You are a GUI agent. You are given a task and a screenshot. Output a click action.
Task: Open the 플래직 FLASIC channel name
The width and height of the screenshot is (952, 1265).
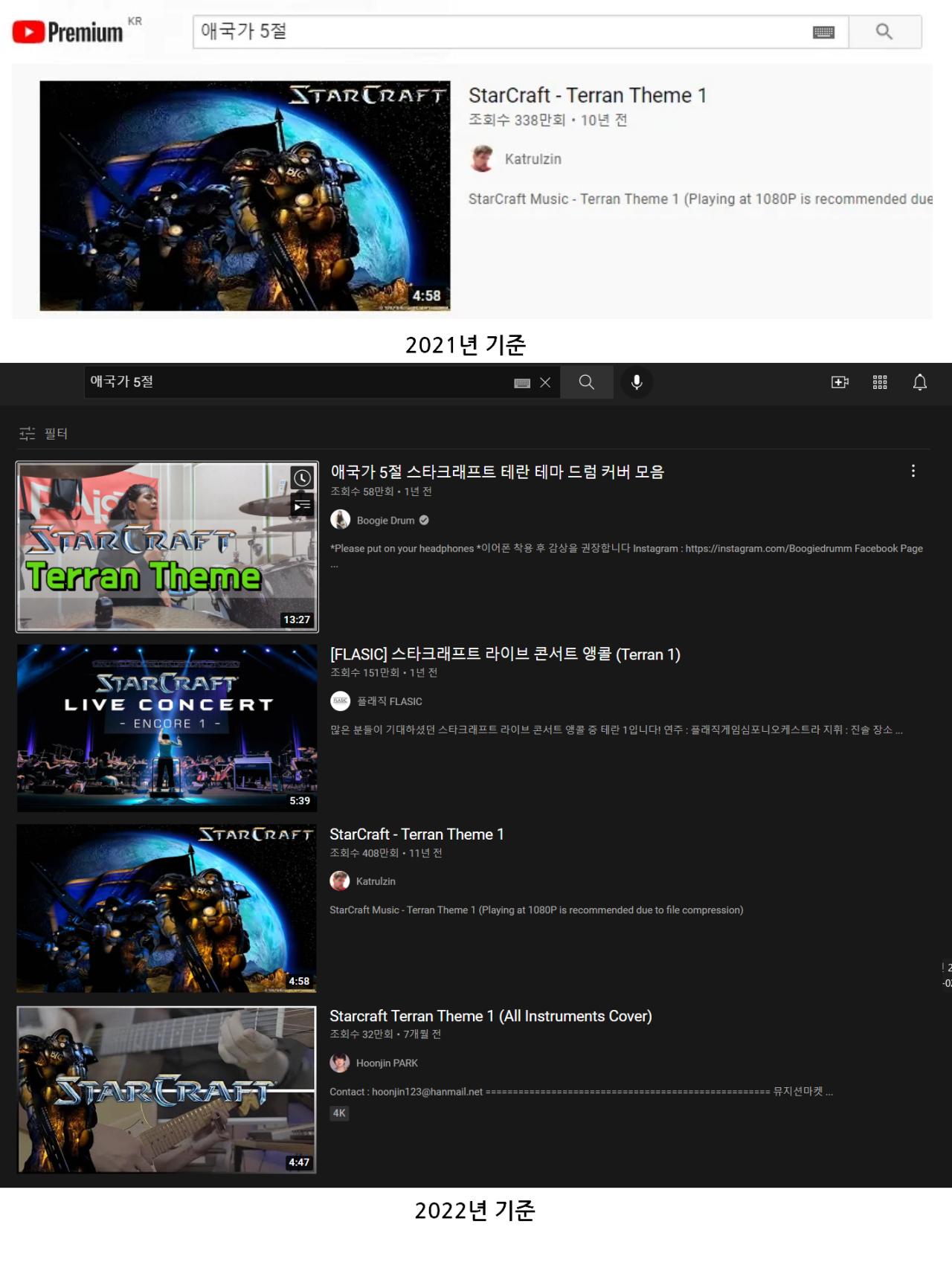390,701
